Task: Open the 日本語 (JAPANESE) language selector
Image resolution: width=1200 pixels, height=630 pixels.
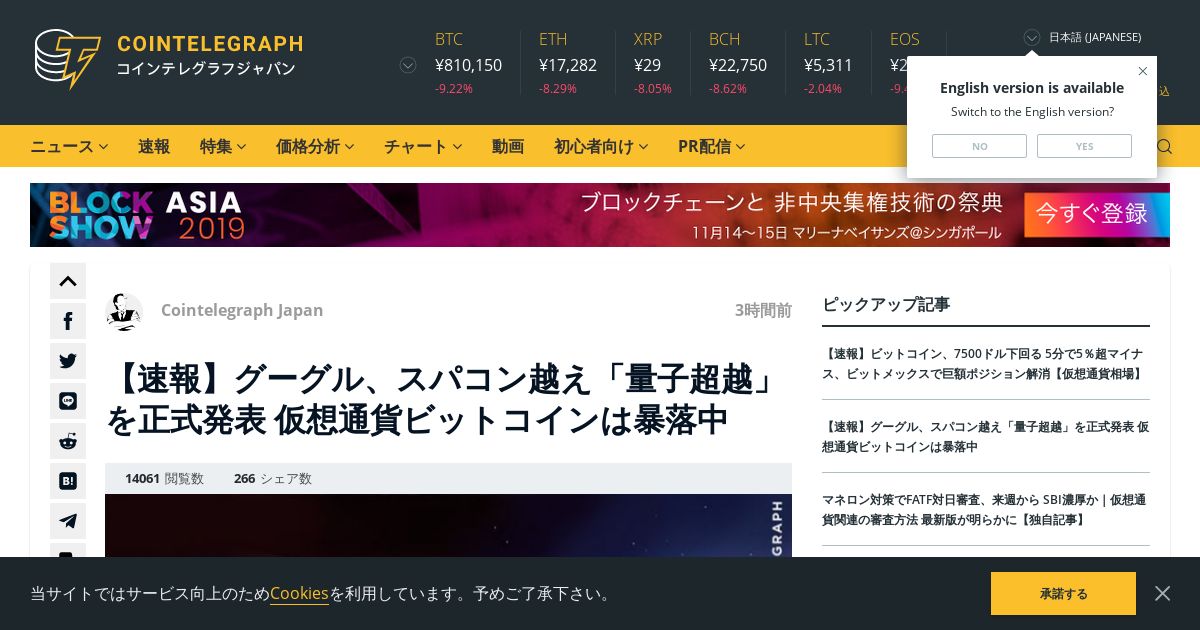Action: click(x=1082, y=37)
